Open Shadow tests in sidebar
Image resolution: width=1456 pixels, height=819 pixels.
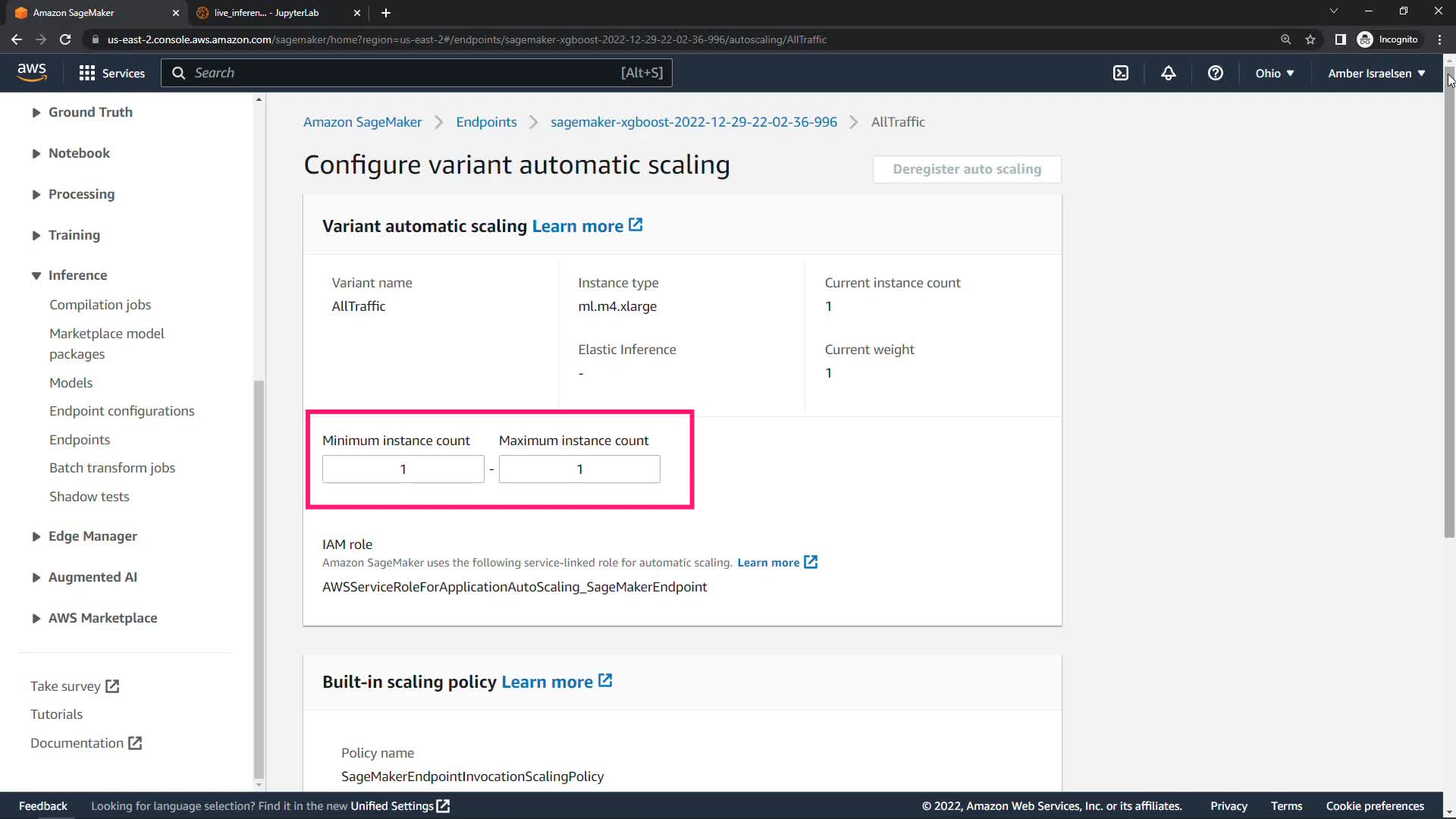89,497
